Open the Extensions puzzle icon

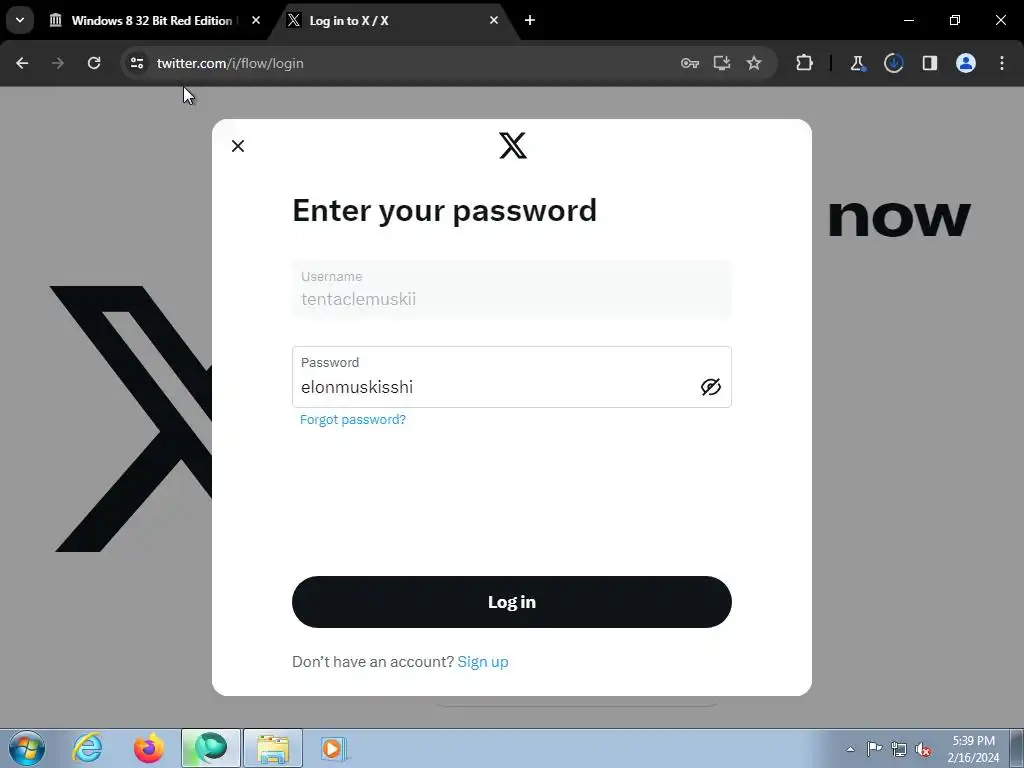coord(805,63)
